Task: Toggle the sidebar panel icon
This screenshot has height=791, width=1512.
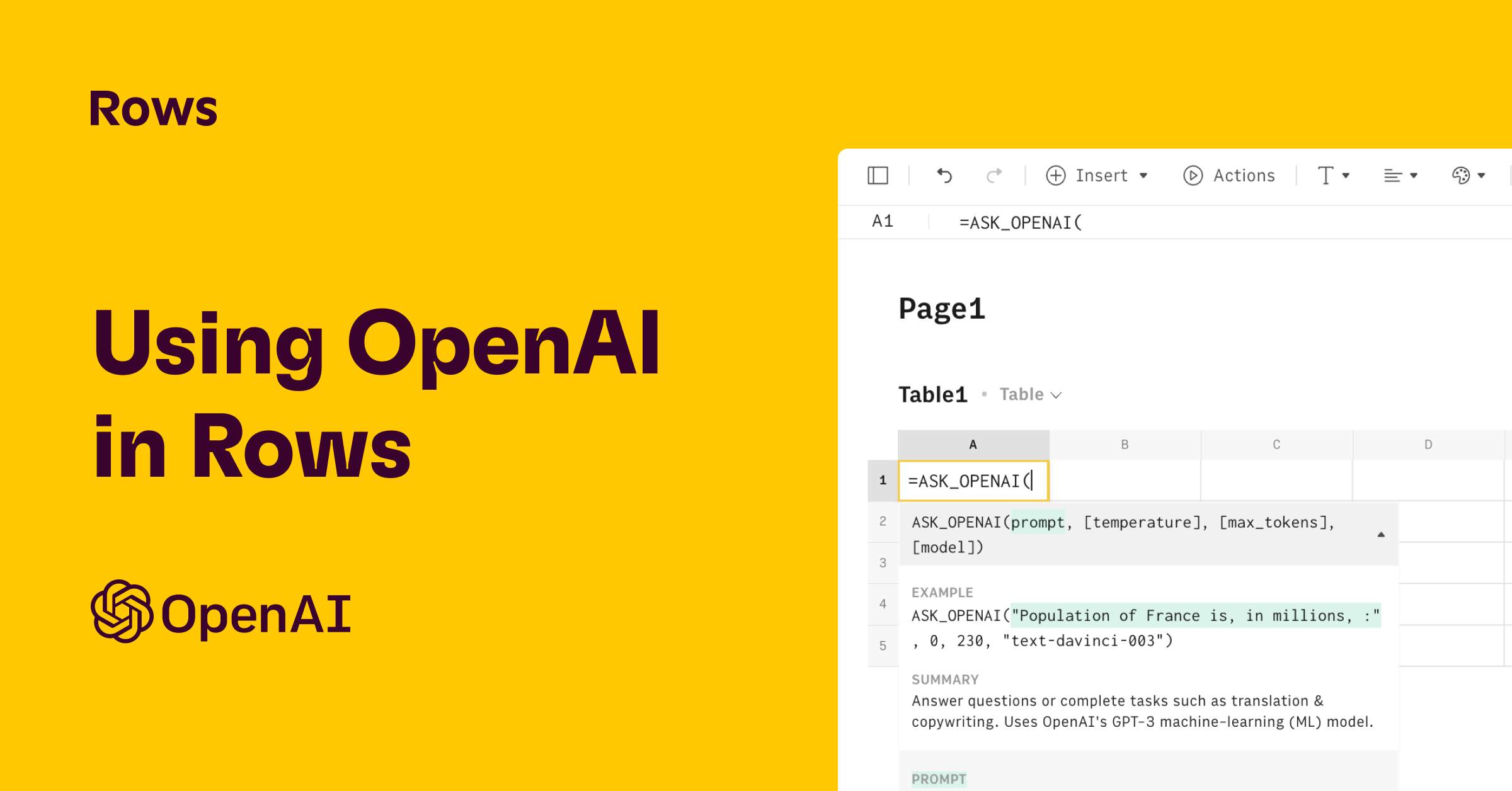Action: coord(878,175)
